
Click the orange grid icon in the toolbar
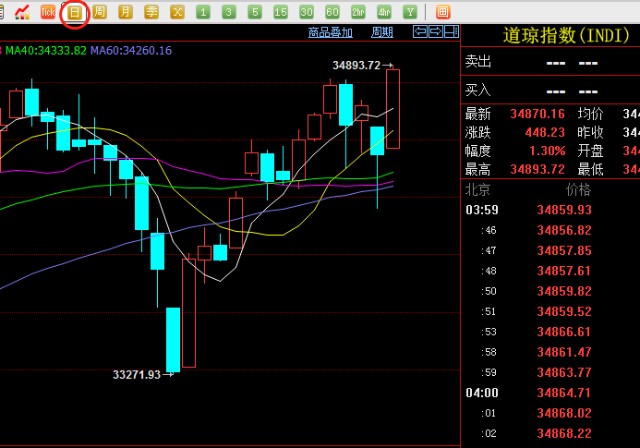click(x=443, y=12)
